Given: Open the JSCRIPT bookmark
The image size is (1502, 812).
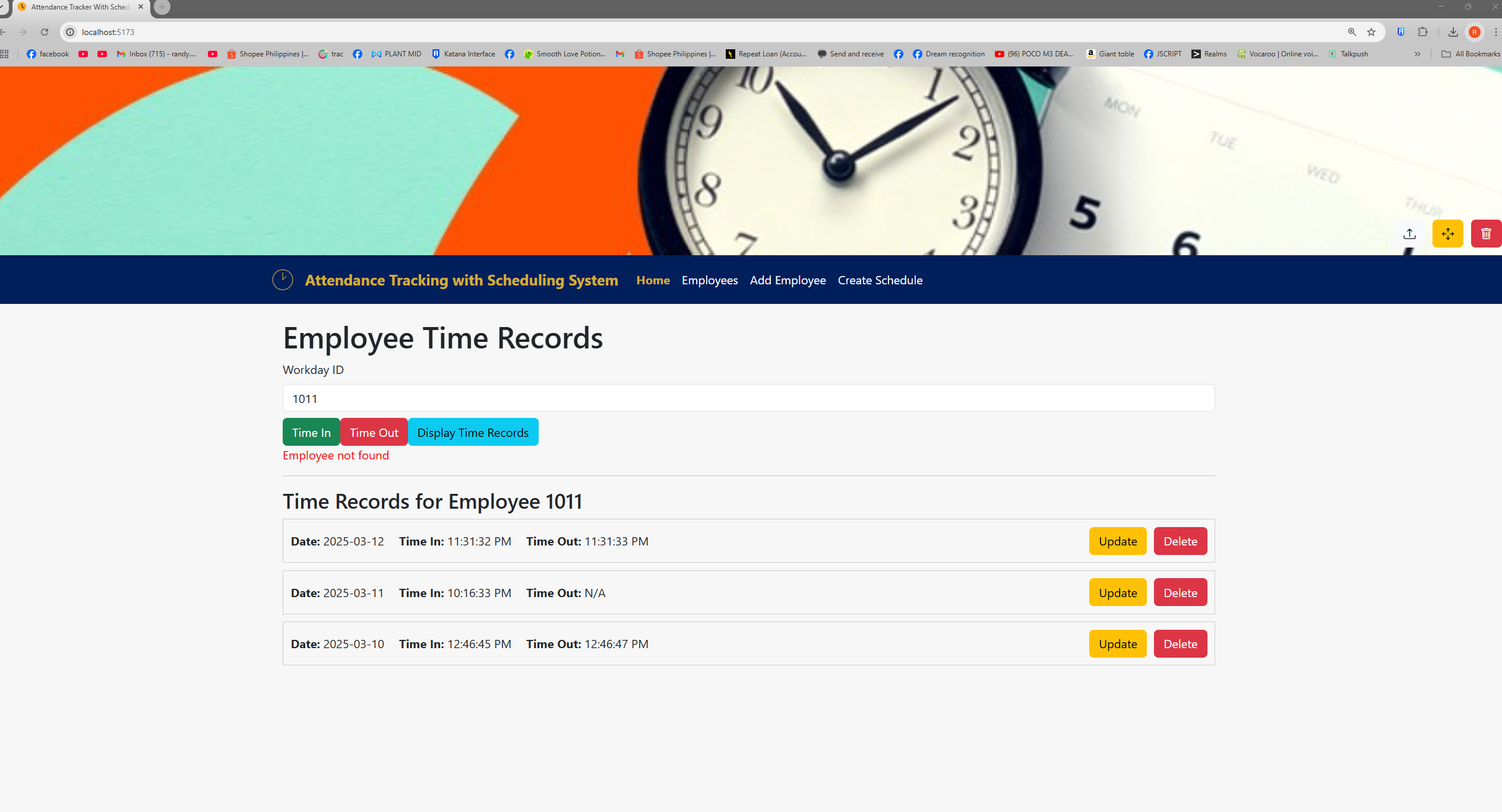Looking at the screenshot, I should tap(1163, 54).
